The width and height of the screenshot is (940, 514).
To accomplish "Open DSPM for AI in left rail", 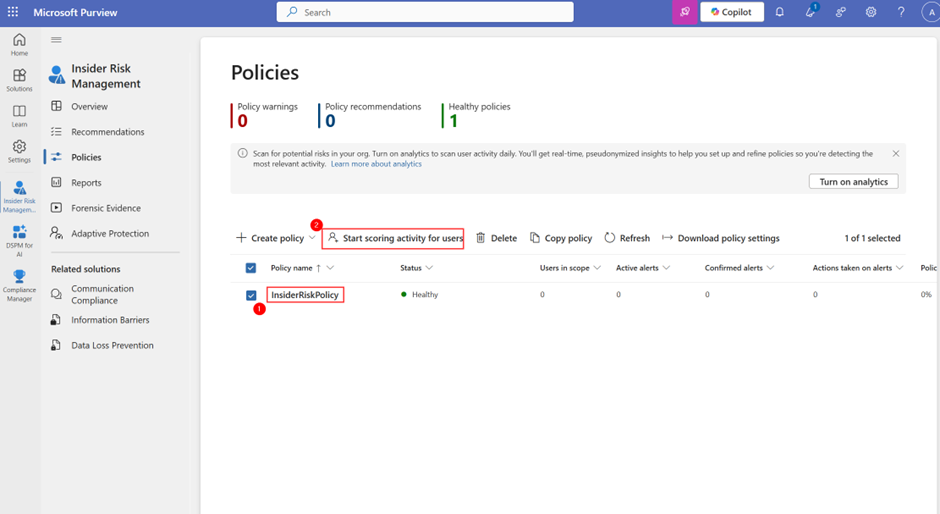I will [19, 241].
